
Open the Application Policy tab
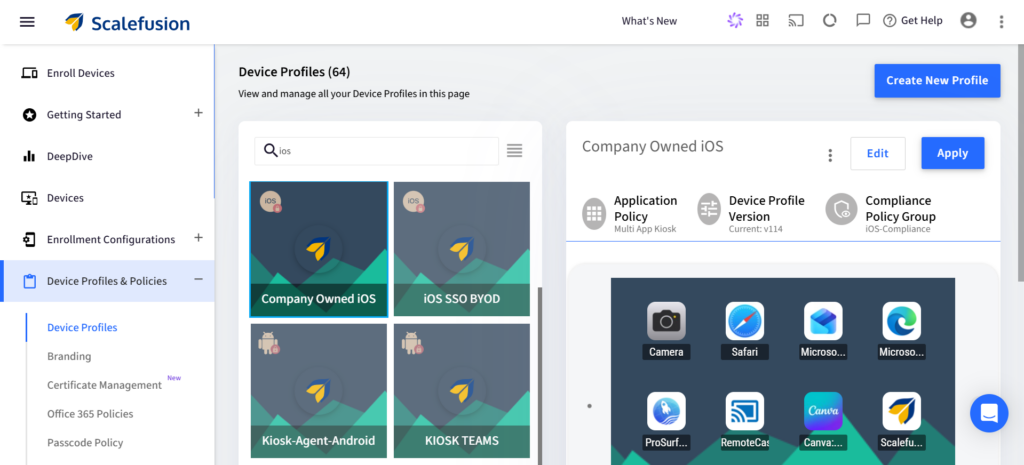pos(630,213)
